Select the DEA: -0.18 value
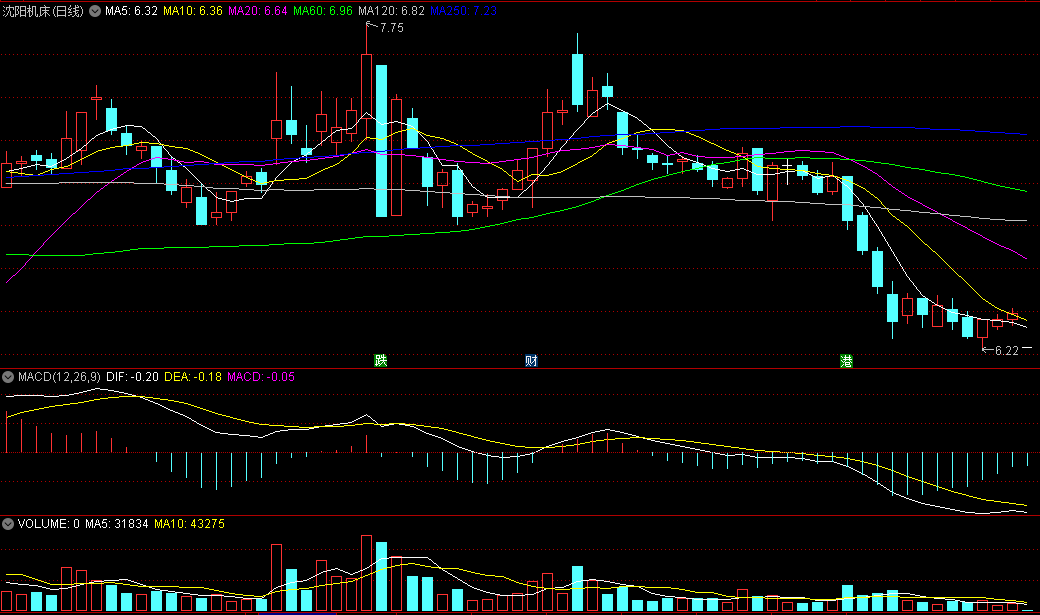 point(193,377)
